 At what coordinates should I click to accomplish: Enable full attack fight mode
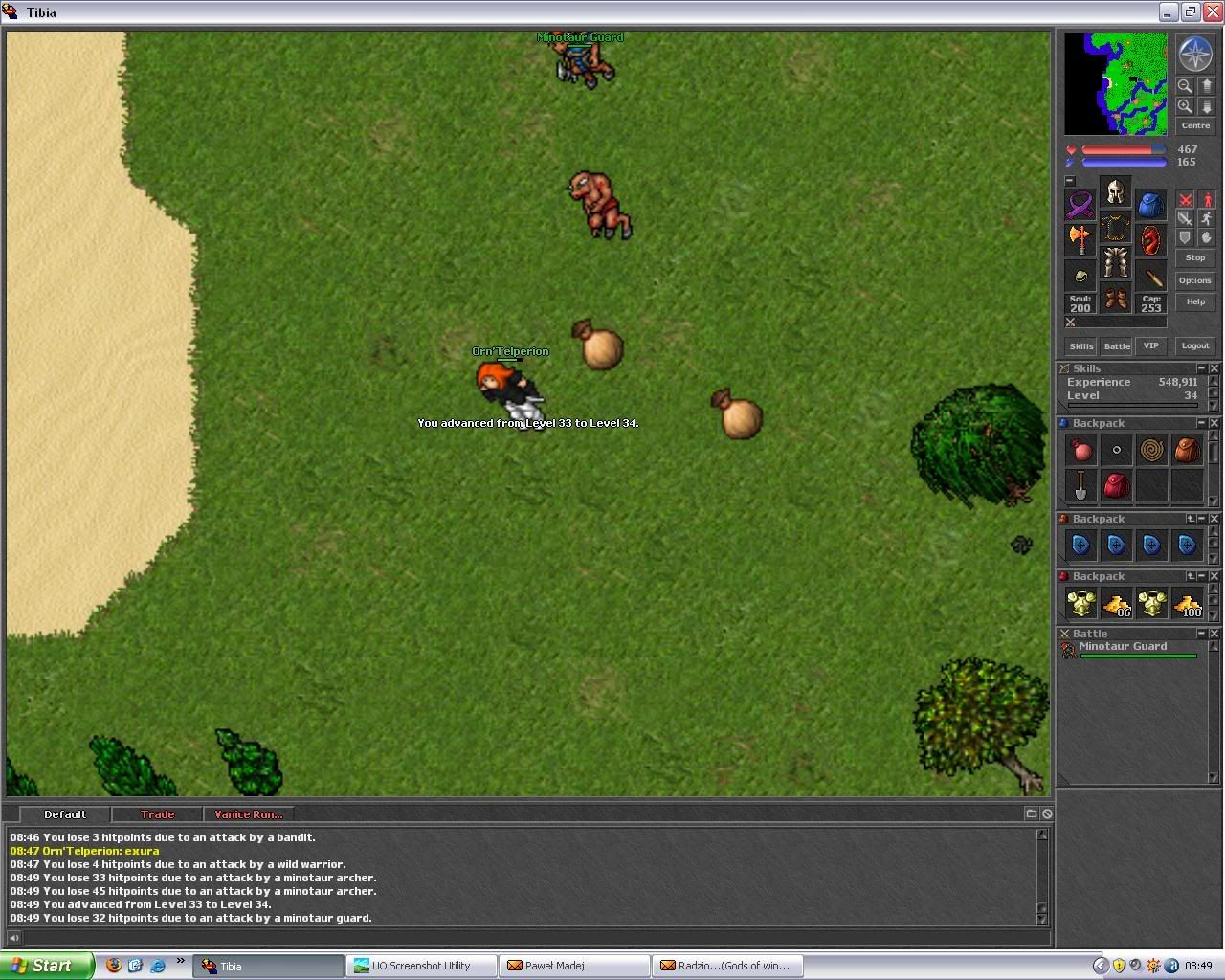point(1185,200)
